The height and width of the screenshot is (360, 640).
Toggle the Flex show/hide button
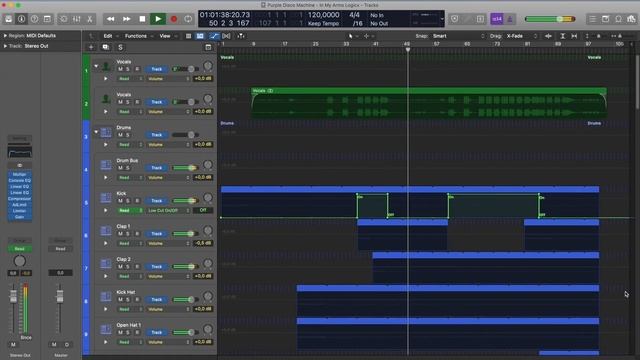[226, 36]
